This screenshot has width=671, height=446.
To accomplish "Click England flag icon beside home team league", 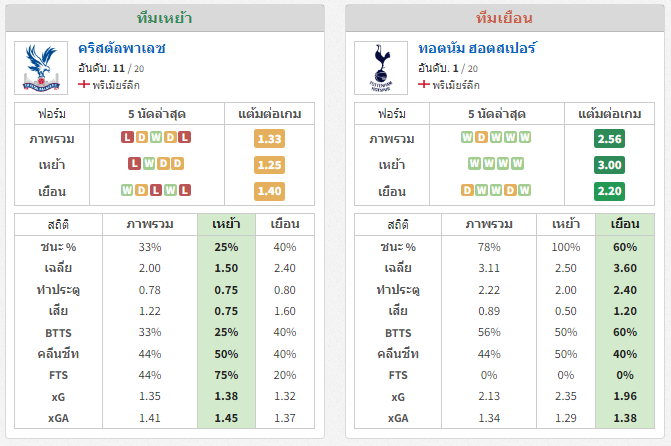I will 84,84.
